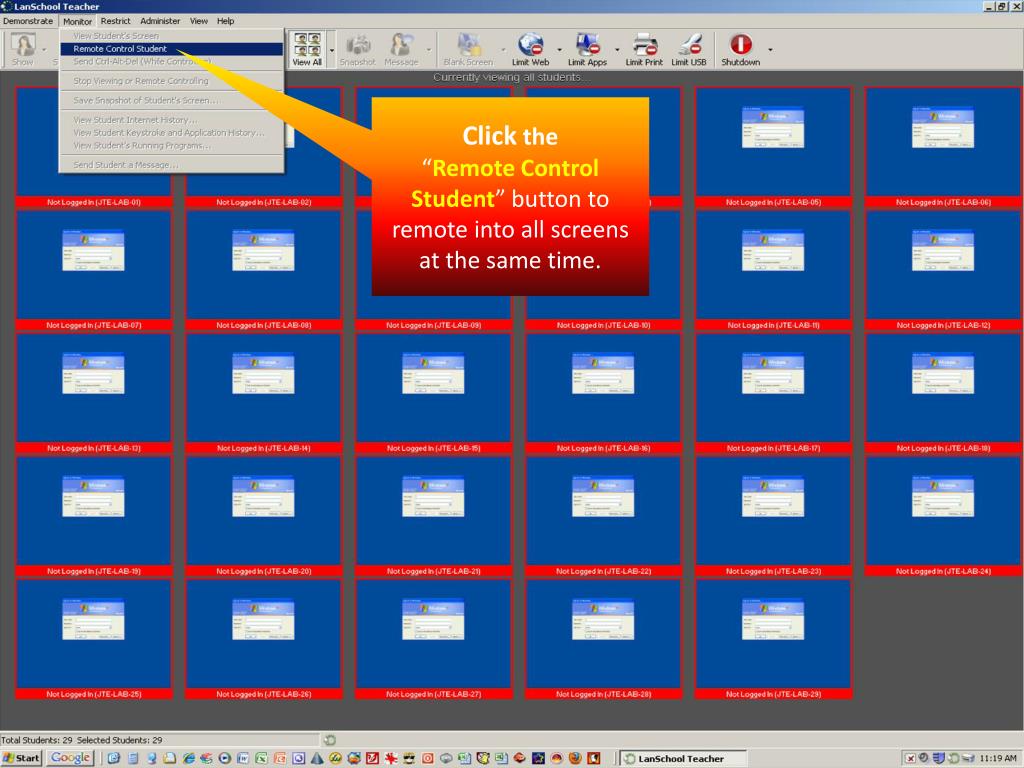Viewport: 1024px width, 768px height.
Task: Select JTE-LAB-07 student thumbnail
Action: (x=93, y=270)
